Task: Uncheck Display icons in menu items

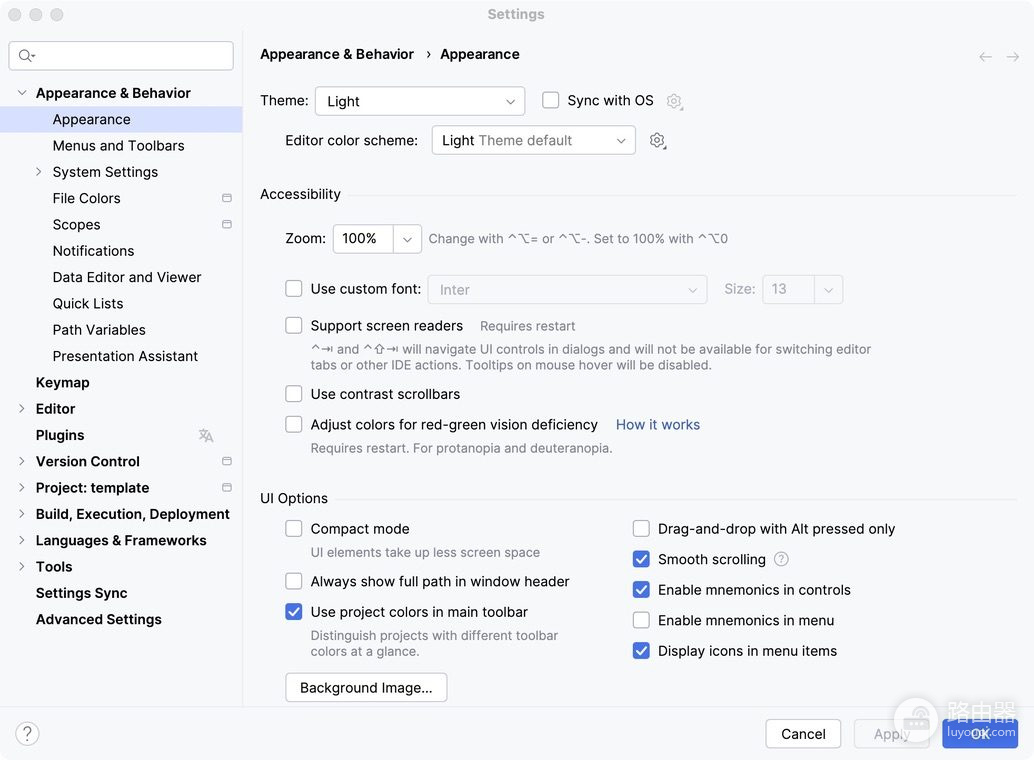Action: click(x=641, y=650)
